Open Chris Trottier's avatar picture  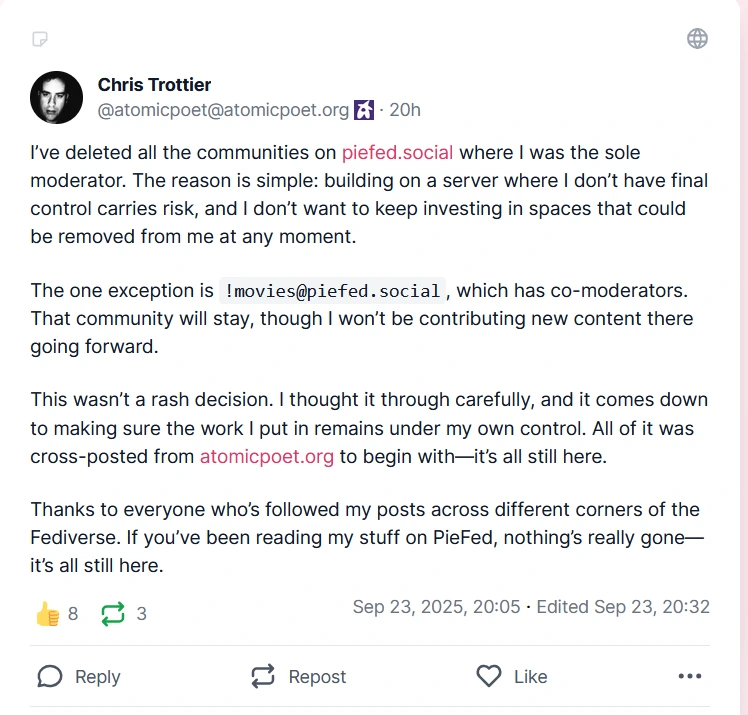click(57, 97)
